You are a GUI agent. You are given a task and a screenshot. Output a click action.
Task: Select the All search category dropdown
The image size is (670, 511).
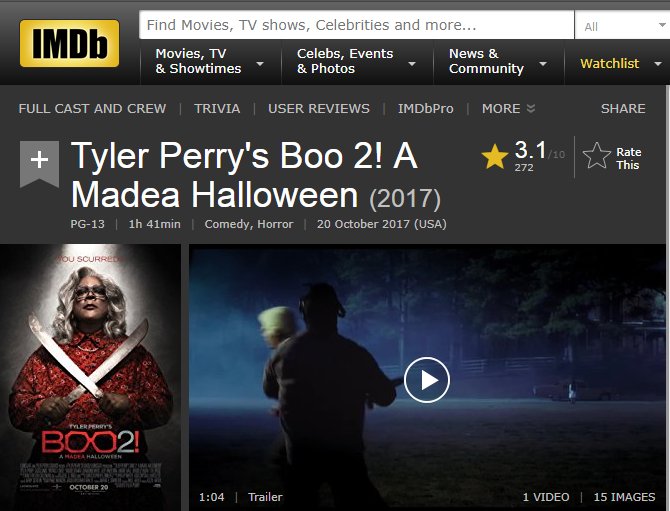pos(623,26)
